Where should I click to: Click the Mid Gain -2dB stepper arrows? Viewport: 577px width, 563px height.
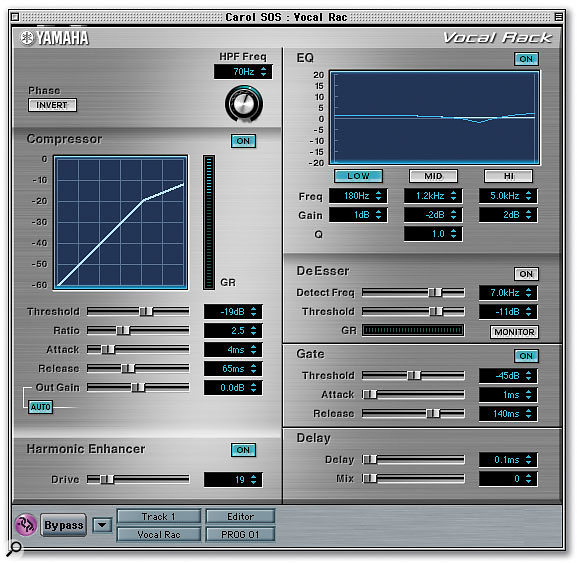tap(453, 215)
